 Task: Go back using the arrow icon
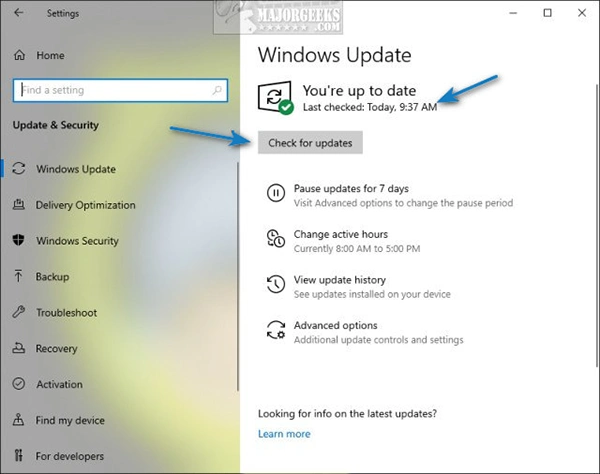(x=18, y=13)
